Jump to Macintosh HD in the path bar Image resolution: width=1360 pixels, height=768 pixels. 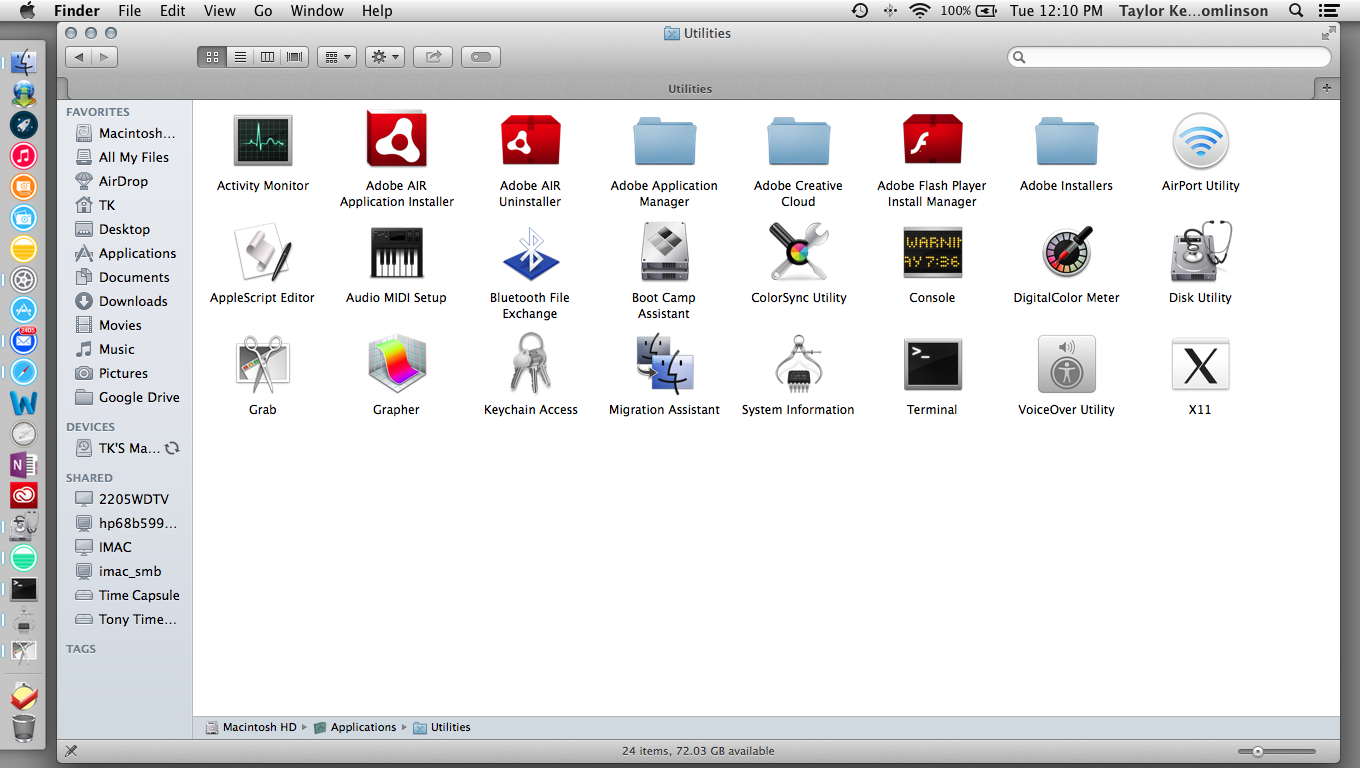click(251, 727)
